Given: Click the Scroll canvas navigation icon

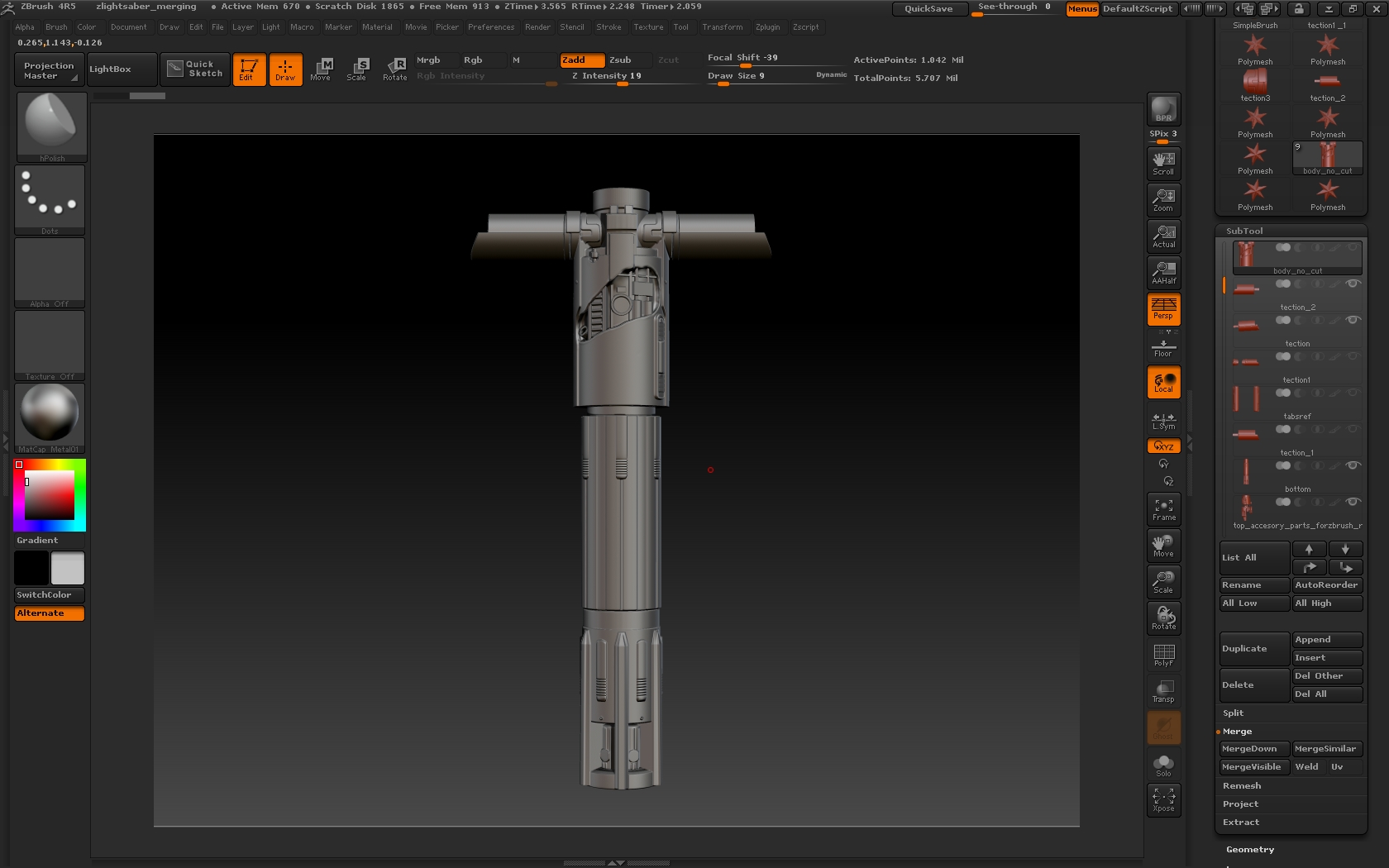Looking at the screenshot, I should 1163,164.
